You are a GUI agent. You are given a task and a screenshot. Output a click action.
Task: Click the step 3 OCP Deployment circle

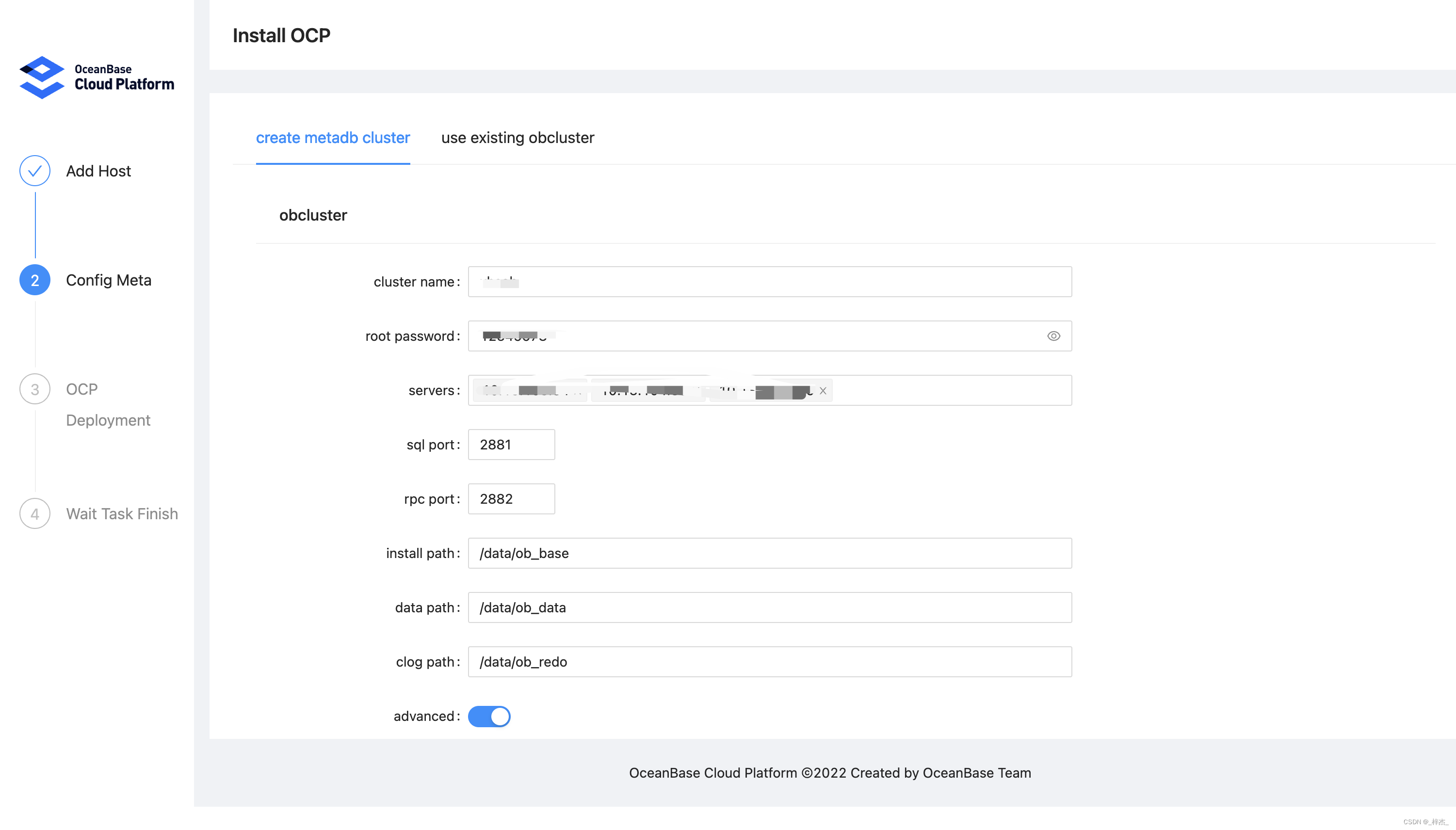[35, 389]
